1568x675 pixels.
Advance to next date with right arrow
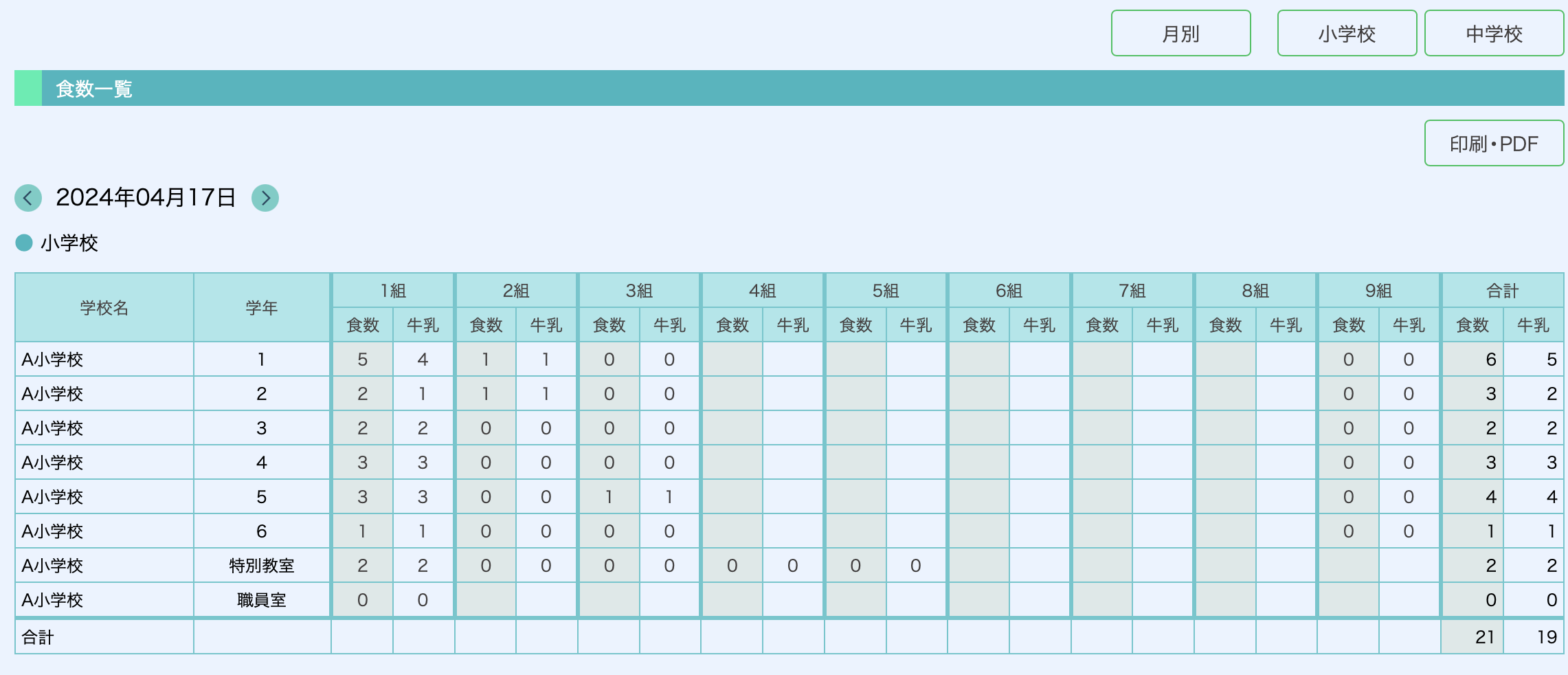[x=265, y=198]
